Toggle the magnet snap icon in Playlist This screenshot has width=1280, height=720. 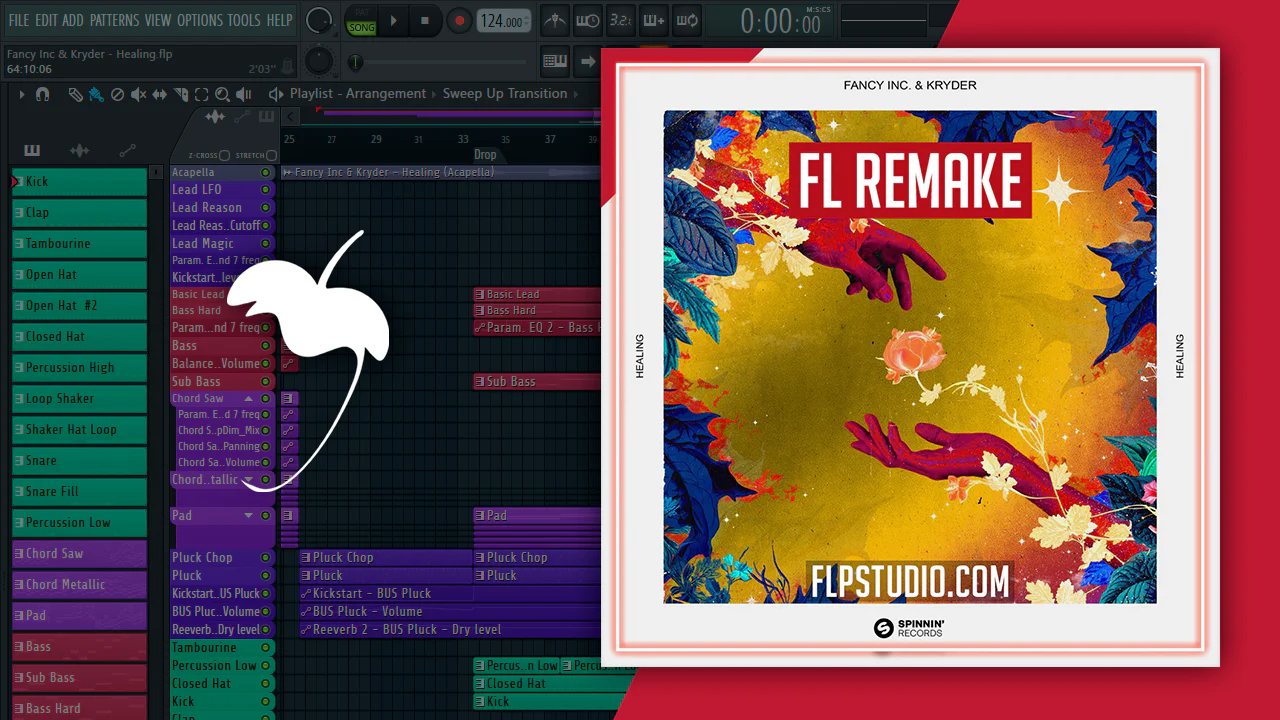point(42,94)
